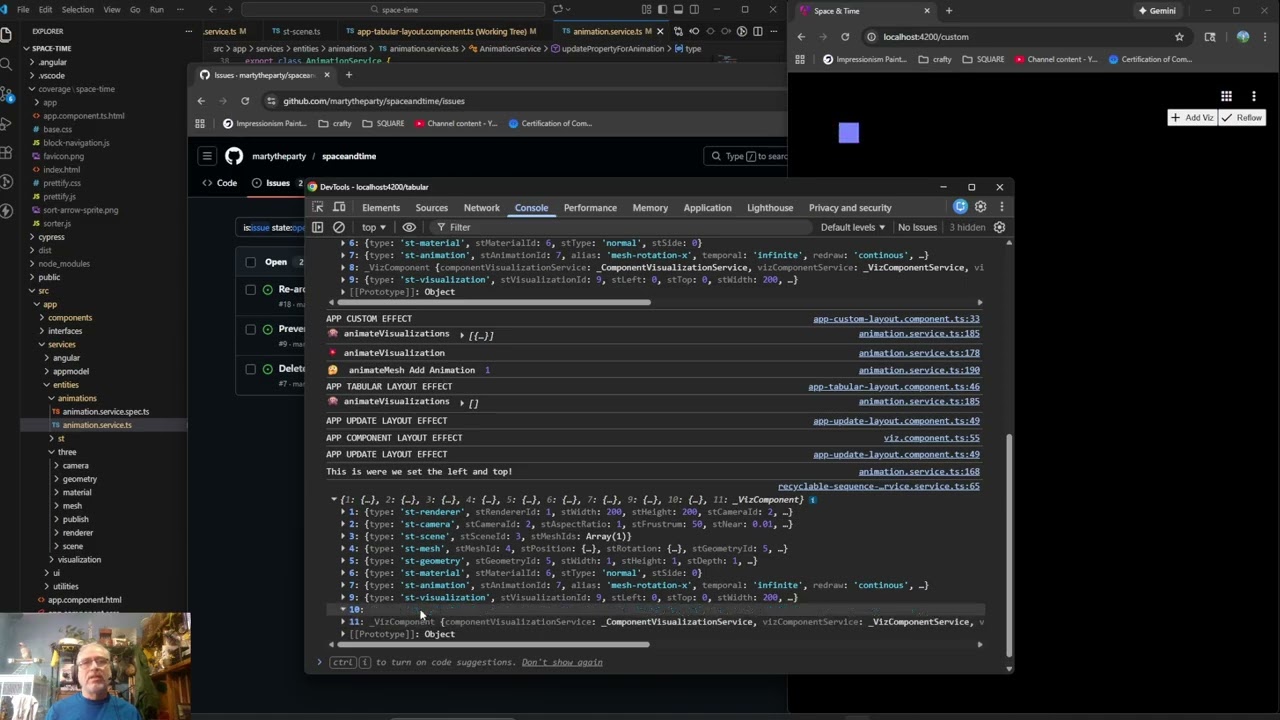Expand the cypress folder in Explorer
The image size is (1280, 720).
(x=51, y=237)
